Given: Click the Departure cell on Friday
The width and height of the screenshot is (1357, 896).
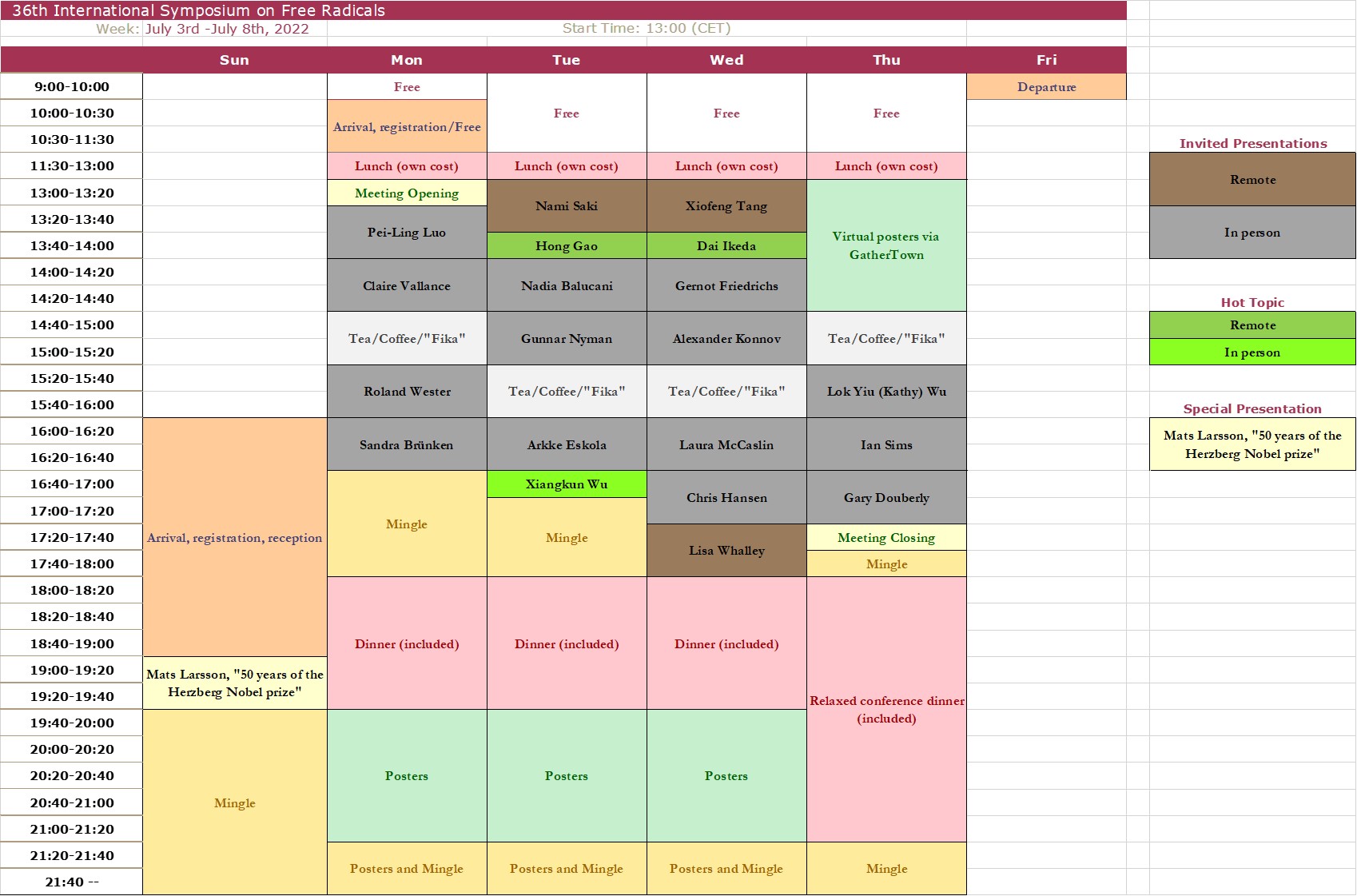Looking at the screenshot, I should tap(1046, 86).
